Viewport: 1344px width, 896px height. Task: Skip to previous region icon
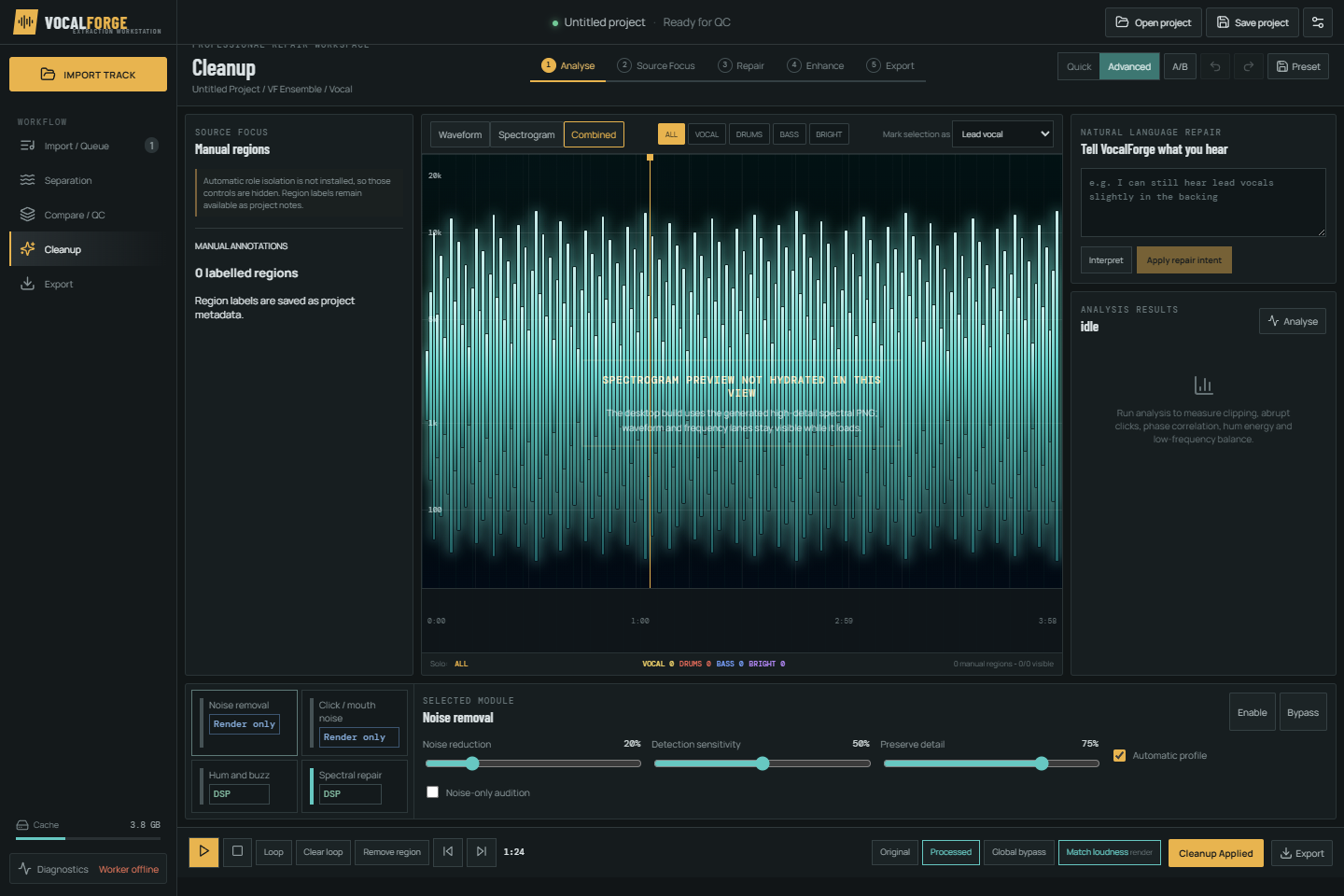448,851
